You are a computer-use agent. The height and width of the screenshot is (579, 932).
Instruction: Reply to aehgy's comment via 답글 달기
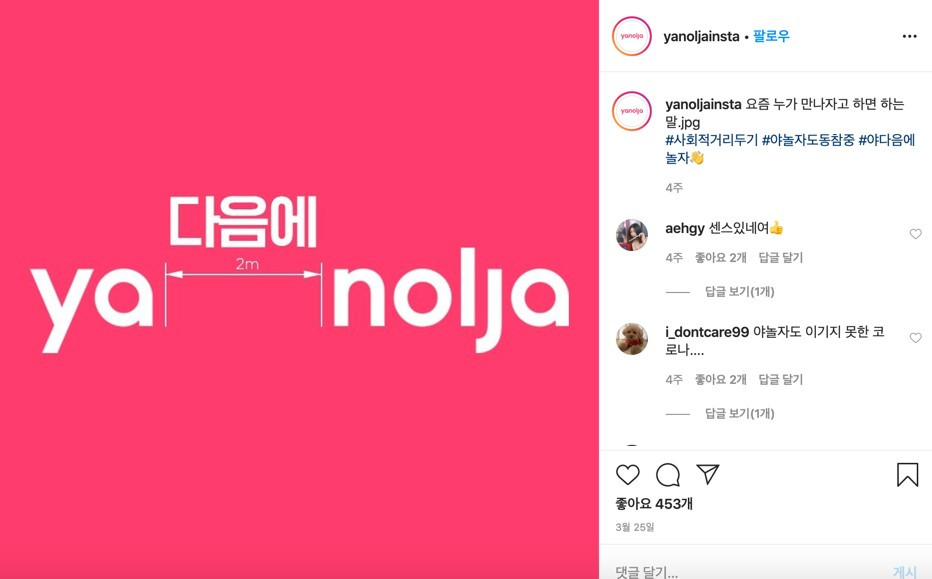click(780, 257)
